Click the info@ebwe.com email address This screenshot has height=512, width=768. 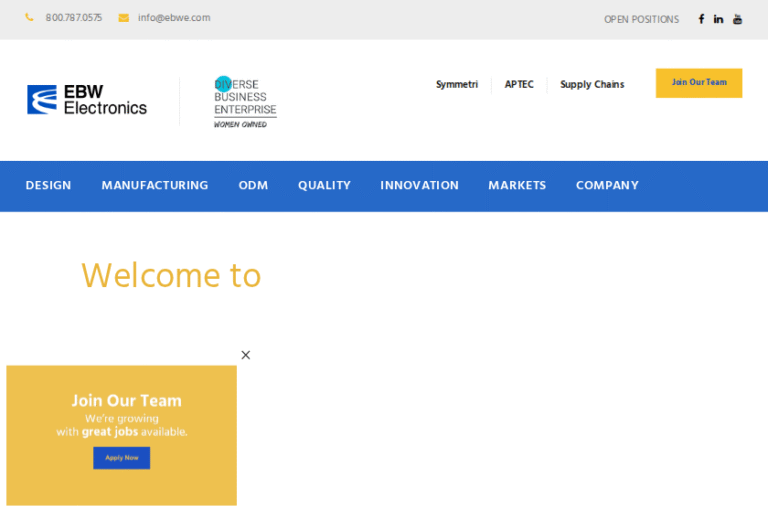pos(174,18)
